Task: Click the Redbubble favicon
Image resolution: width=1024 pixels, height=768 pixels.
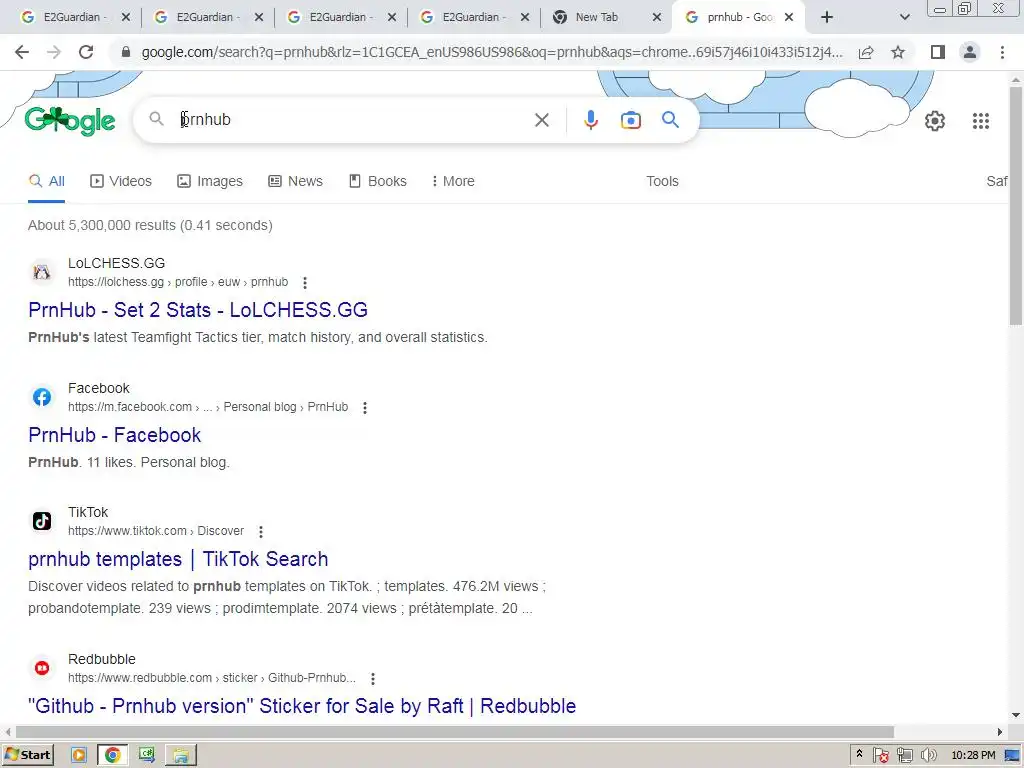Action: (42, 668)
